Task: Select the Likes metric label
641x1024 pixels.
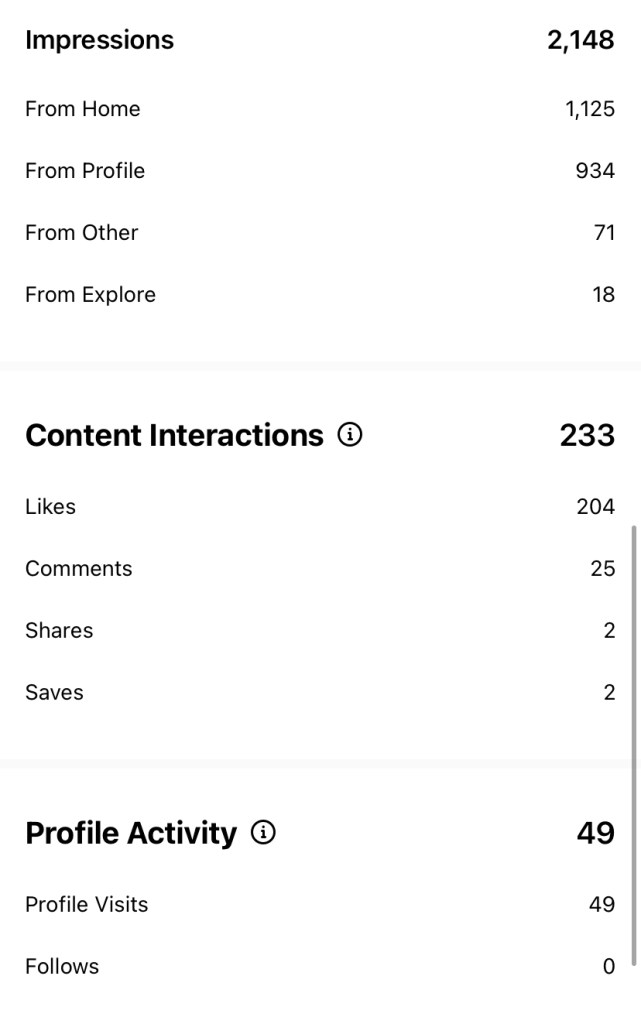Action: coord(50,507)
